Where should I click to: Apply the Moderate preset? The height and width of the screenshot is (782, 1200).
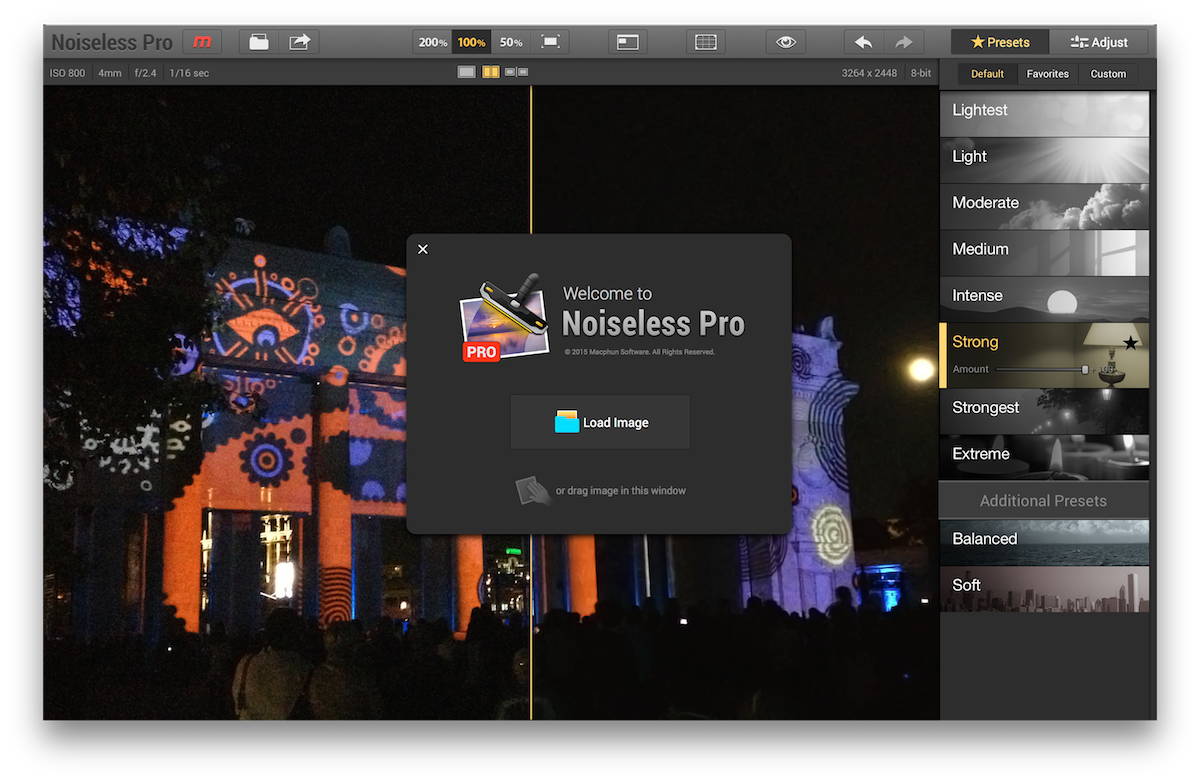tap(1044, 206)
